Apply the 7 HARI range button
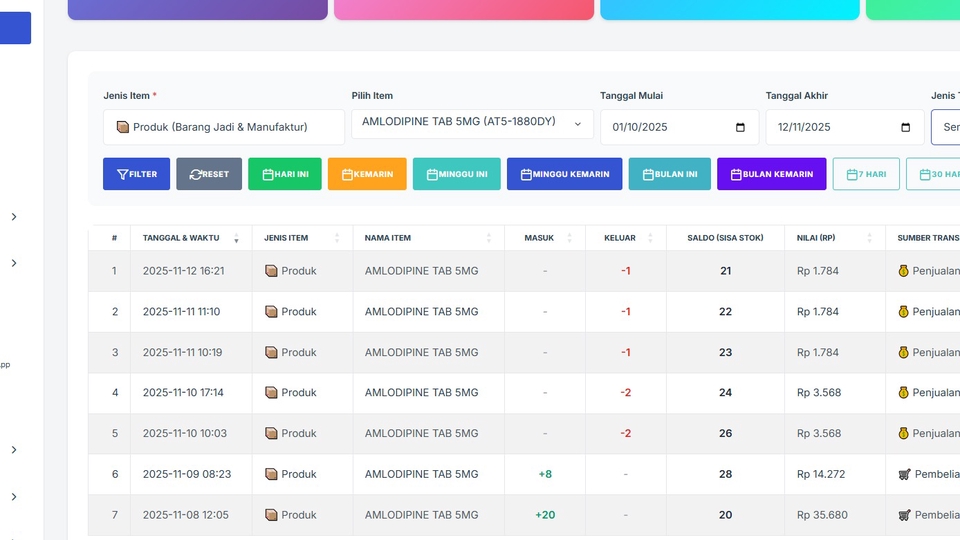The height and width of the screenshot is (540, 960). coord(866,174)
